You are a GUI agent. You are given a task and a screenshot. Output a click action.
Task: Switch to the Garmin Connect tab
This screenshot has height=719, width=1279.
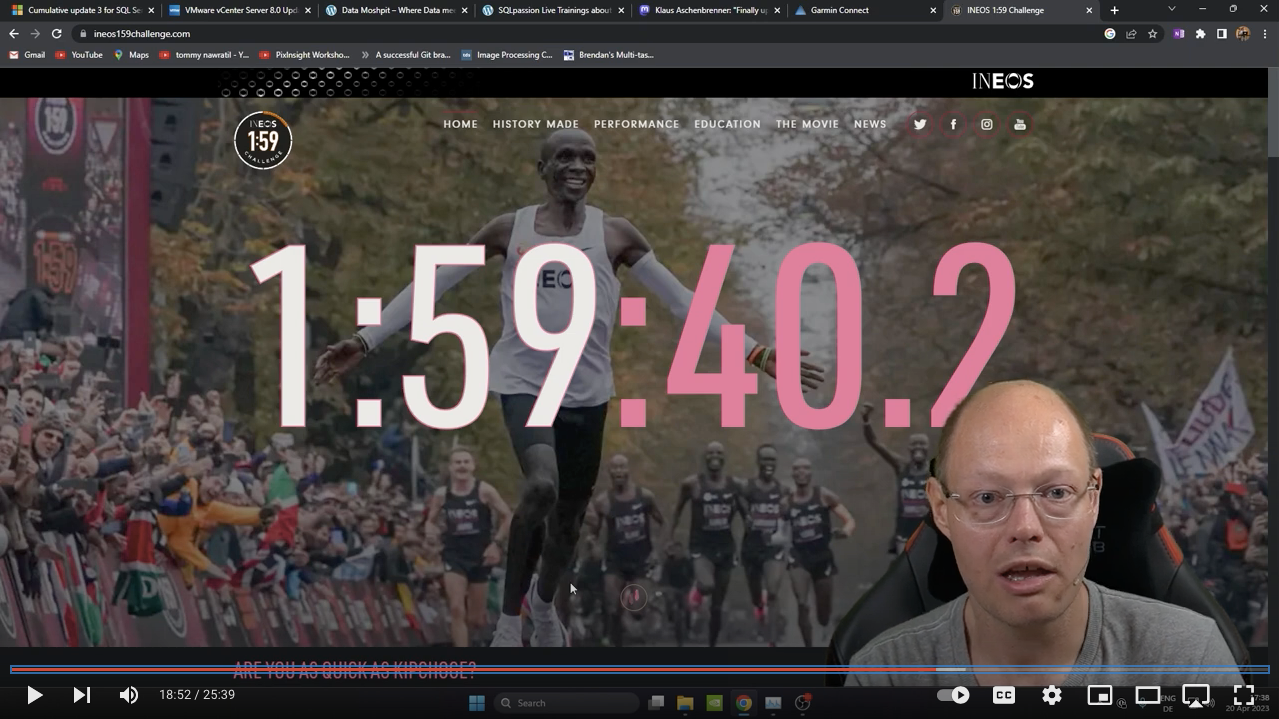point(839,10)
